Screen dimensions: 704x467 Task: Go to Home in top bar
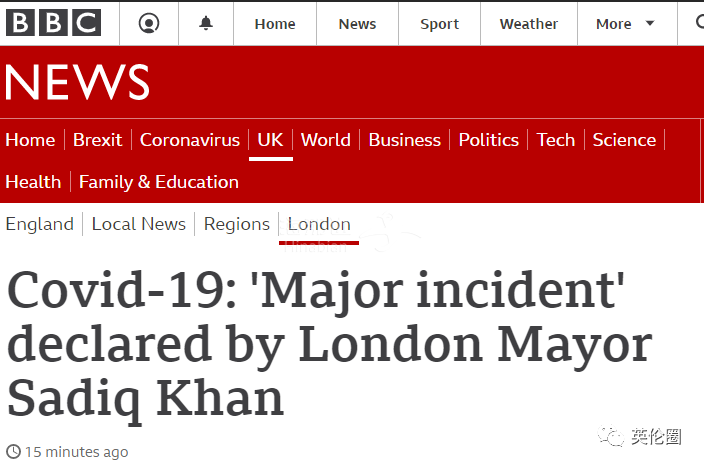click(275, 24)
